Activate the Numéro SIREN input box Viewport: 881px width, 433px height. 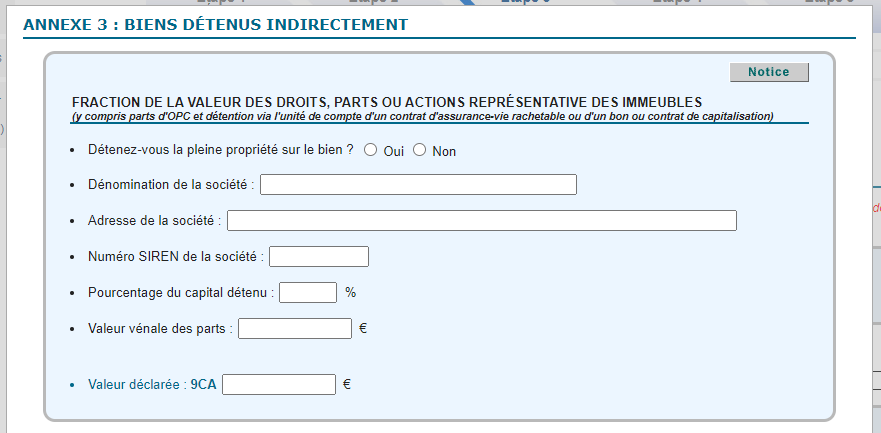pos(319,257)
